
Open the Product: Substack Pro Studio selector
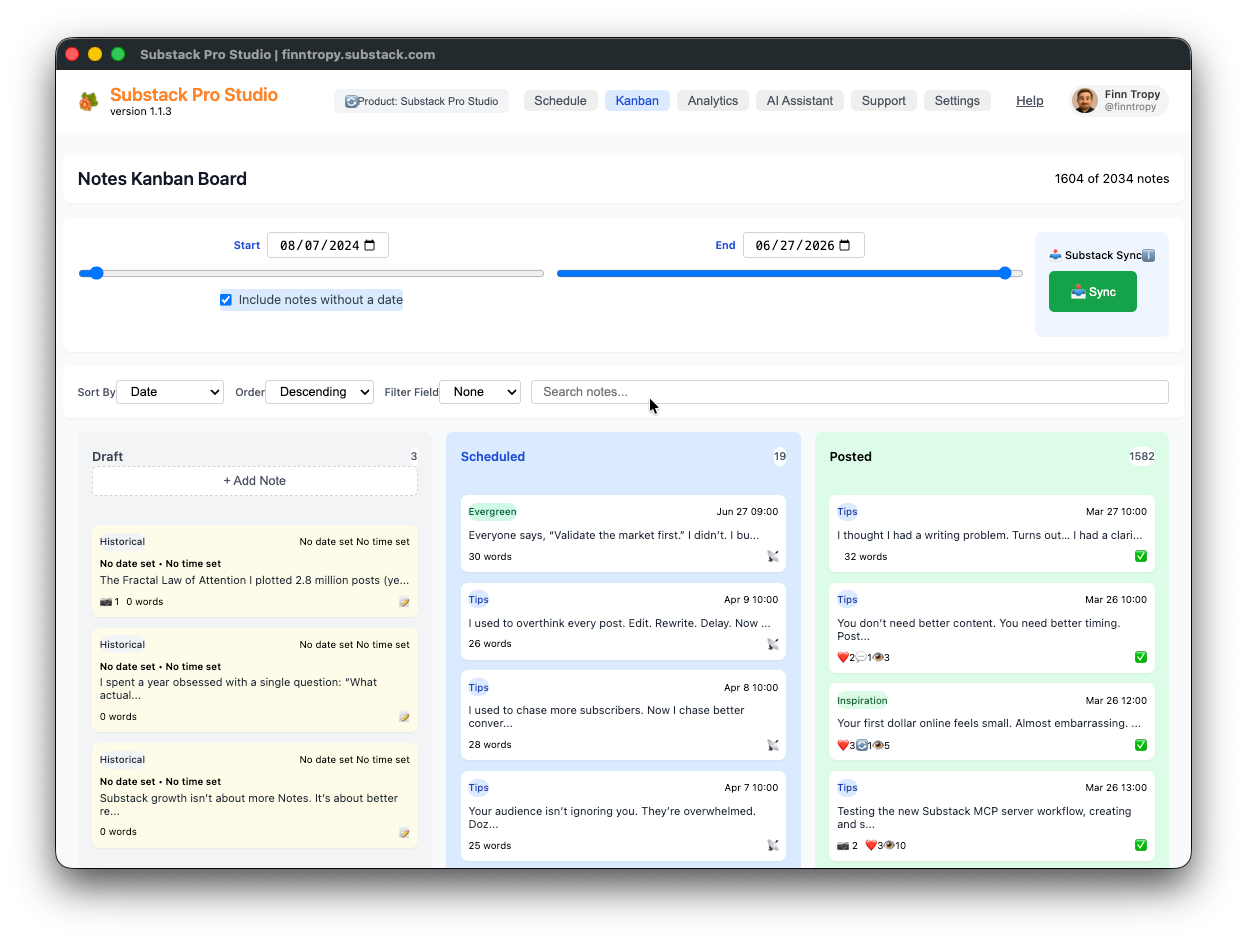point(422,101)
